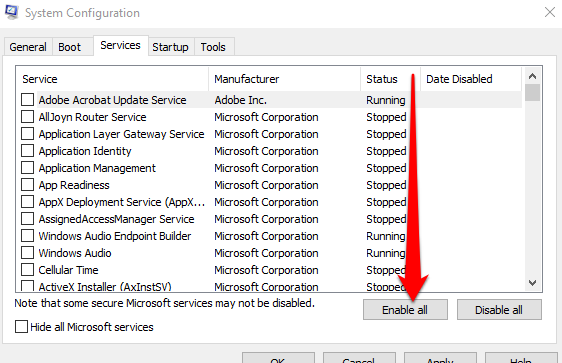Click the services list scrollbar thumb
The height and width of the screenshot is (363, 562).
(532, 93)
